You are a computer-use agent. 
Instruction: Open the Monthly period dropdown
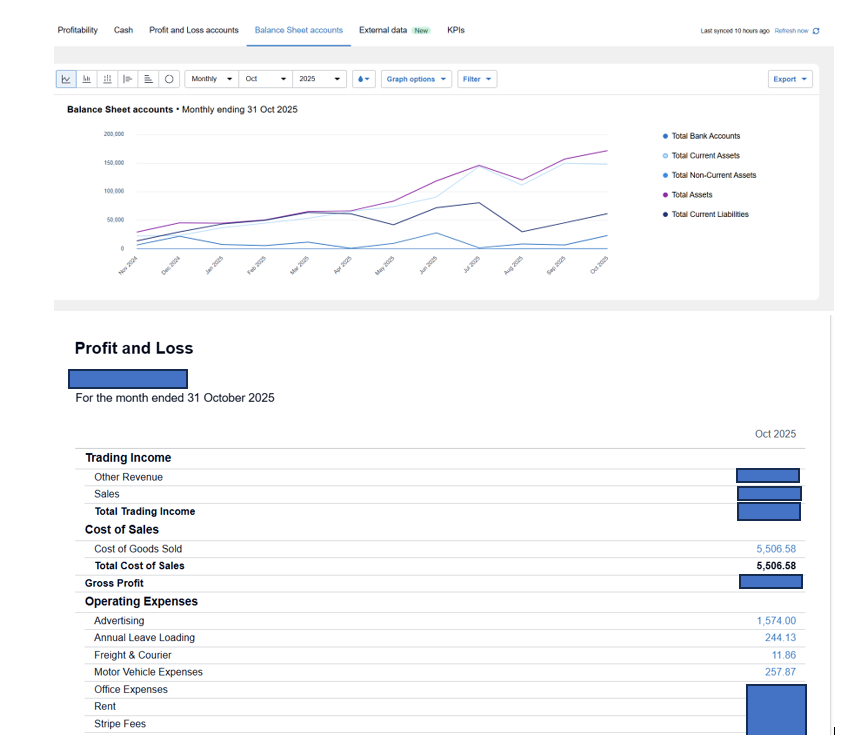pos(211,79)
